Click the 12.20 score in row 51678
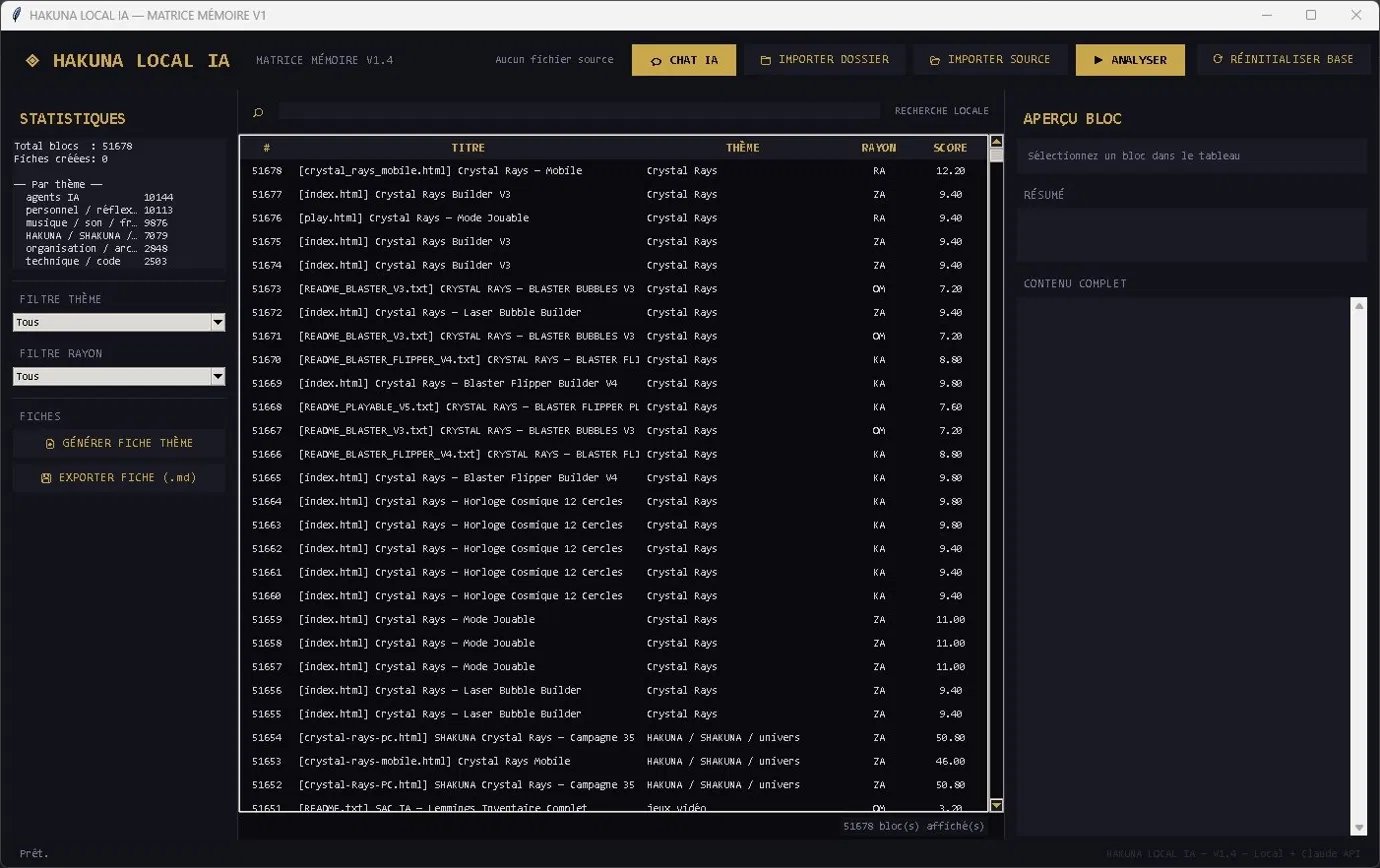 [x=950, y=171]
